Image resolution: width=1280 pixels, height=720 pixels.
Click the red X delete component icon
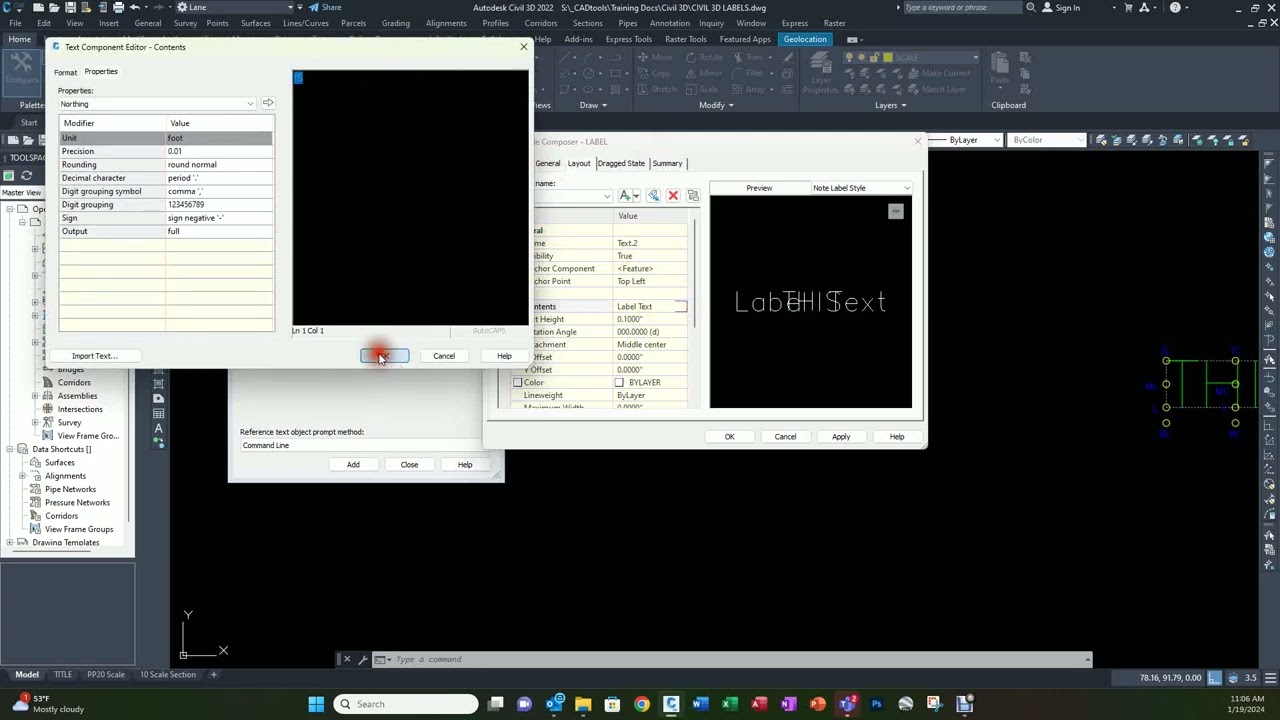tap(673, 195)
